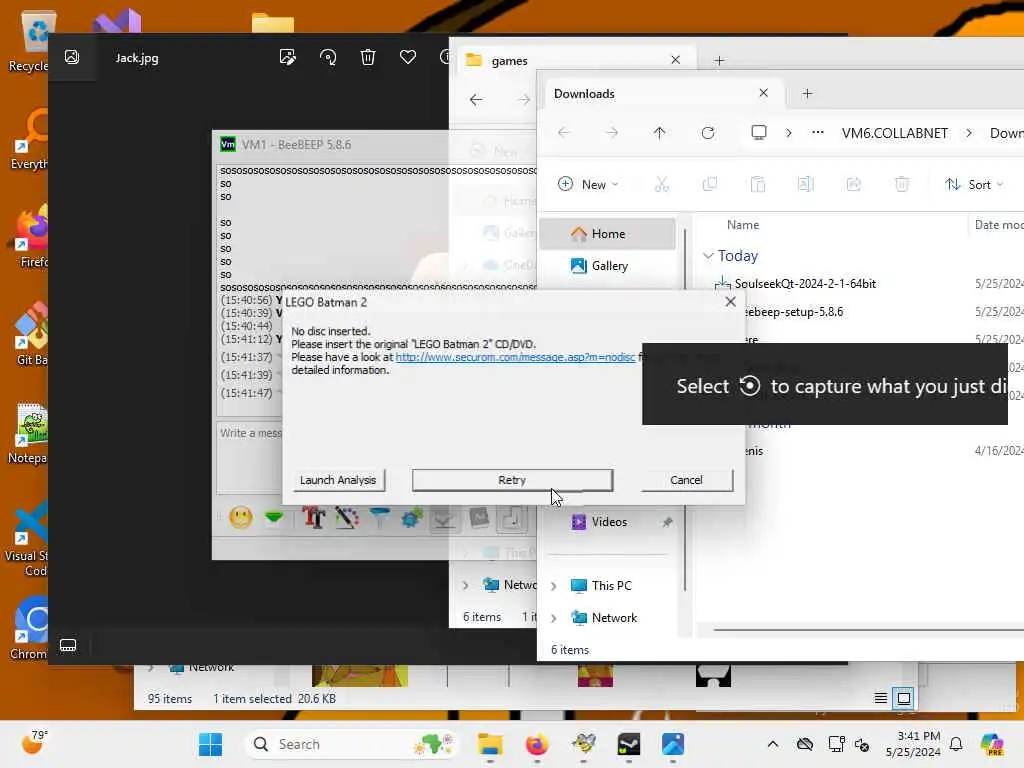
Task: Switch to large thumbnails view in bottom Explorer
Action: (x=904, y=699)
